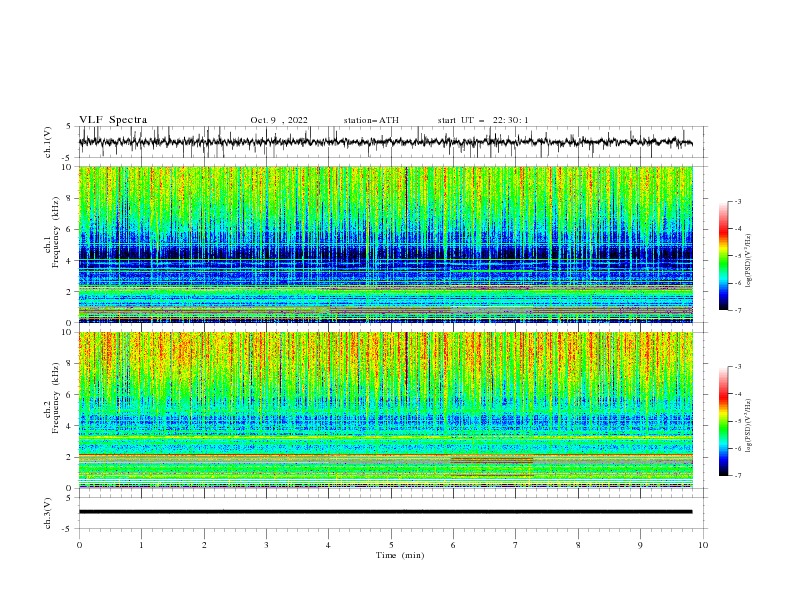The width and height of the screenshot is (792, 612).
Task: Click inside the ch.2 spectrogram panel
Action: click(x=386, y=410)
